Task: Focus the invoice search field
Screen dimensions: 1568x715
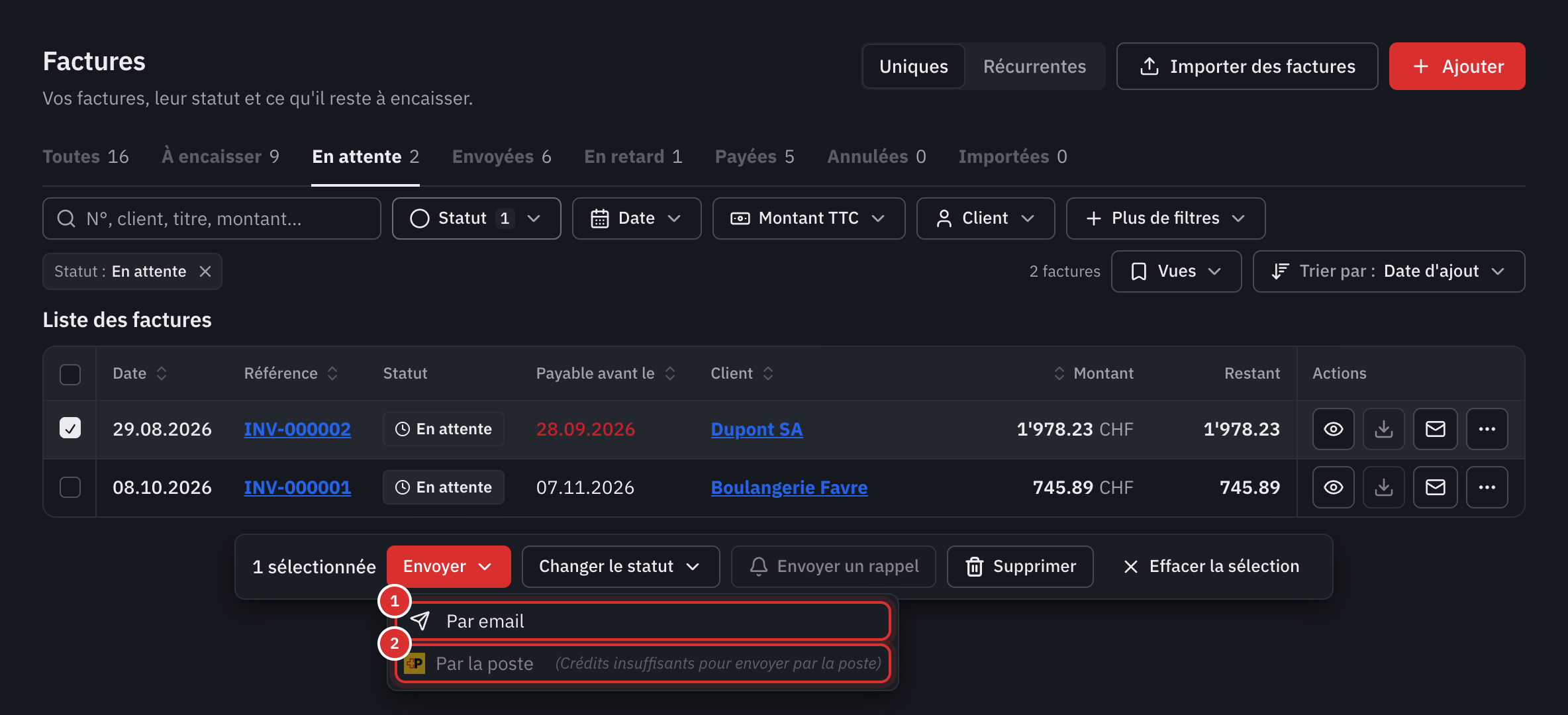Action: coord(212,218)
